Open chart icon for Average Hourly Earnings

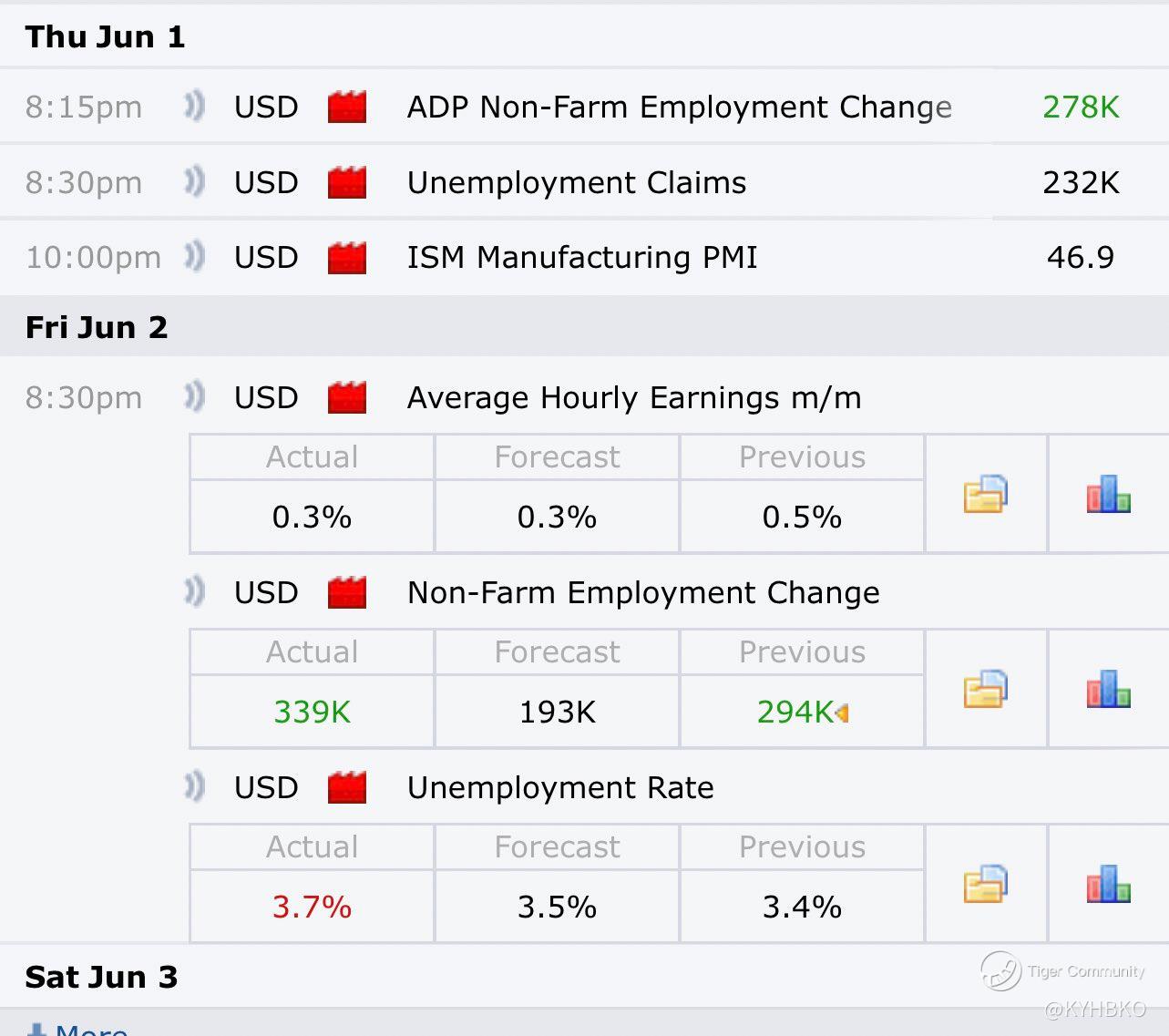pyautogui.click(x=1108, y=494)
